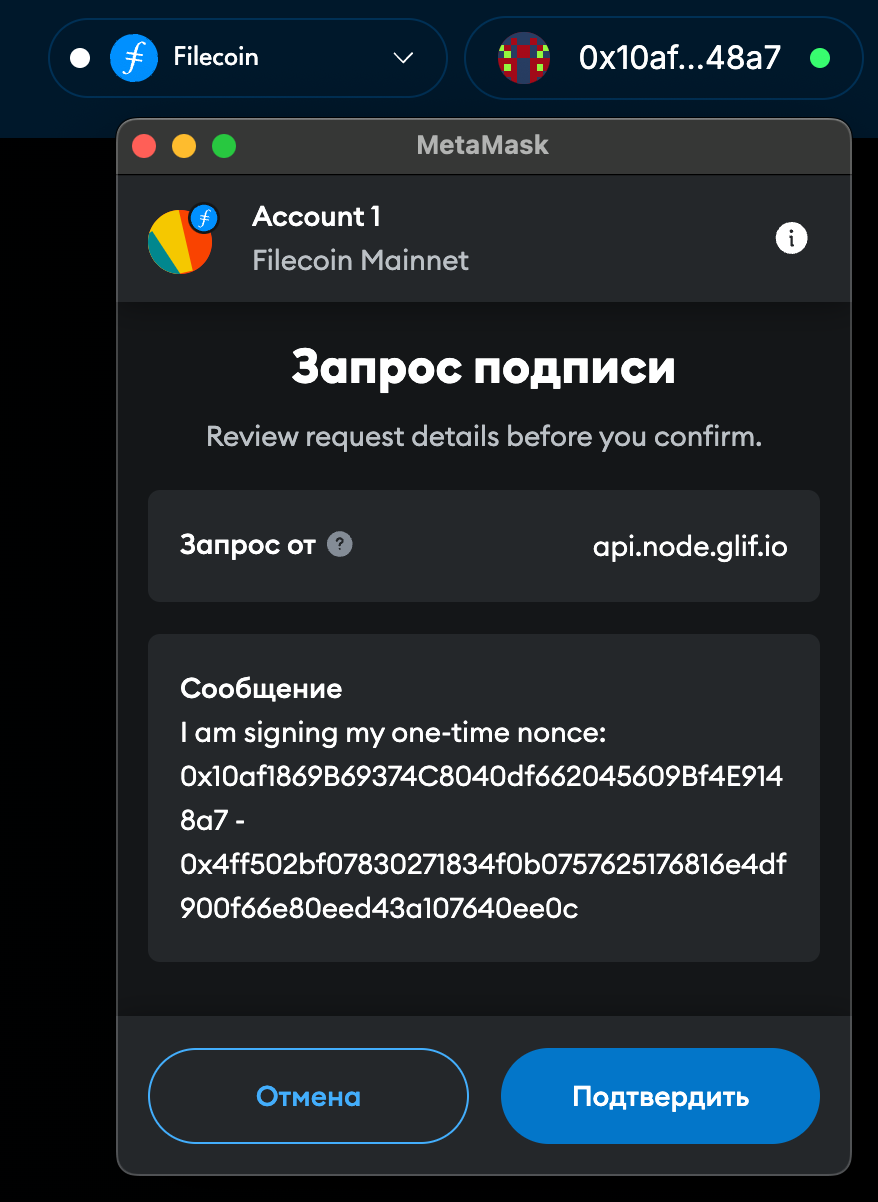Click the Filecoin logo in network selector

click(x=134, y=58)
